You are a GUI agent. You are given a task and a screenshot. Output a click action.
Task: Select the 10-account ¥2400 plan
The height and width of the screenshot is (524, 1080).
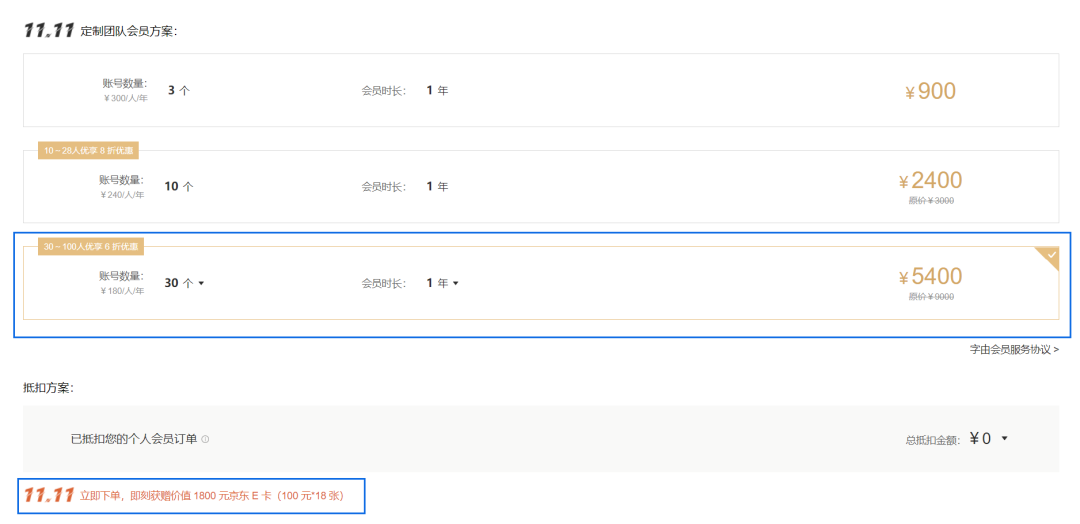pyautogui.click(x=540, y=187)
